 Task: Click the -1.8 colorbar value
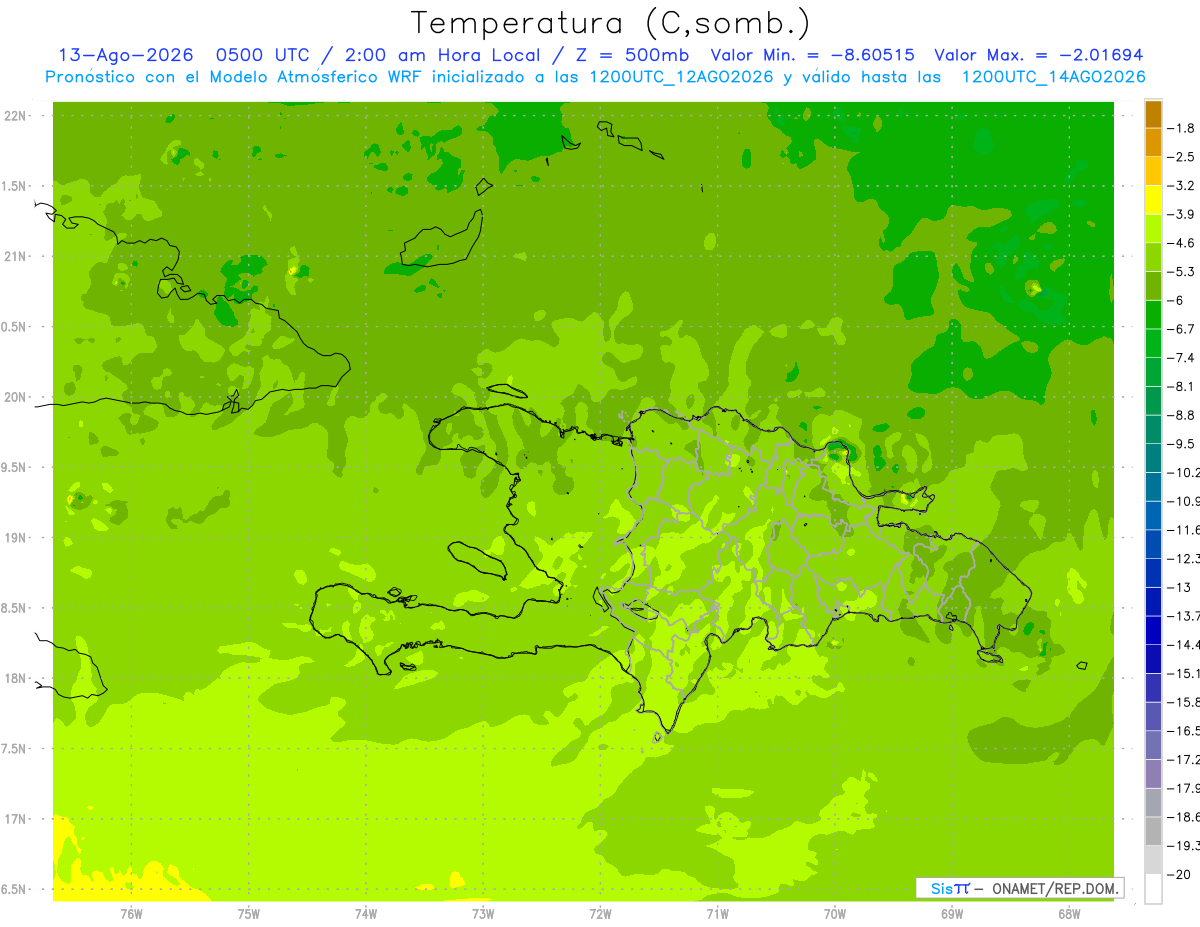point(1181,128)
